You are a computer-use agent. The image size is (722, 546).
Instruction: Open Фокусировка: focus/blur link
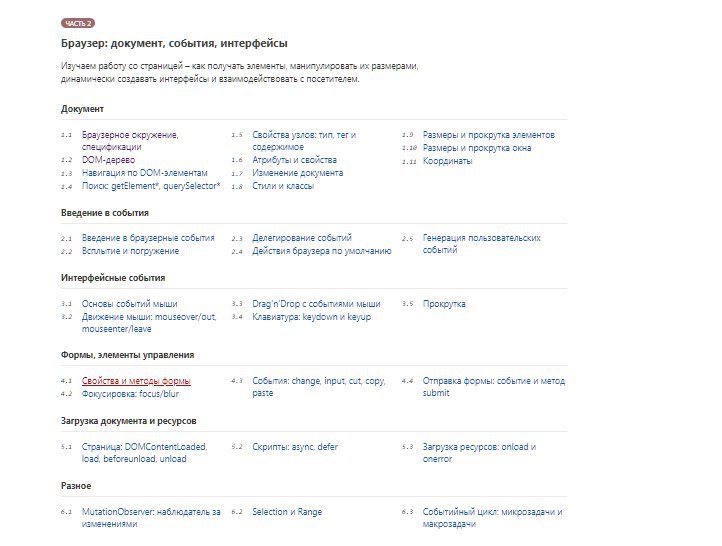129,394
